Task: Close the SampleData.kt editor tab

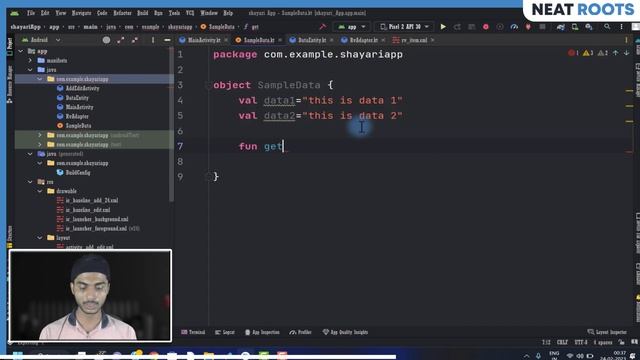Action: click(280, 40)
